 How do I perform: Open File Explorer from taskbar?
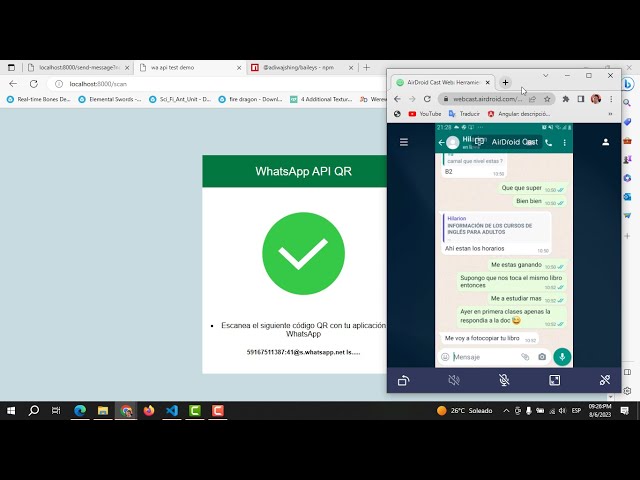pos(103,411)
